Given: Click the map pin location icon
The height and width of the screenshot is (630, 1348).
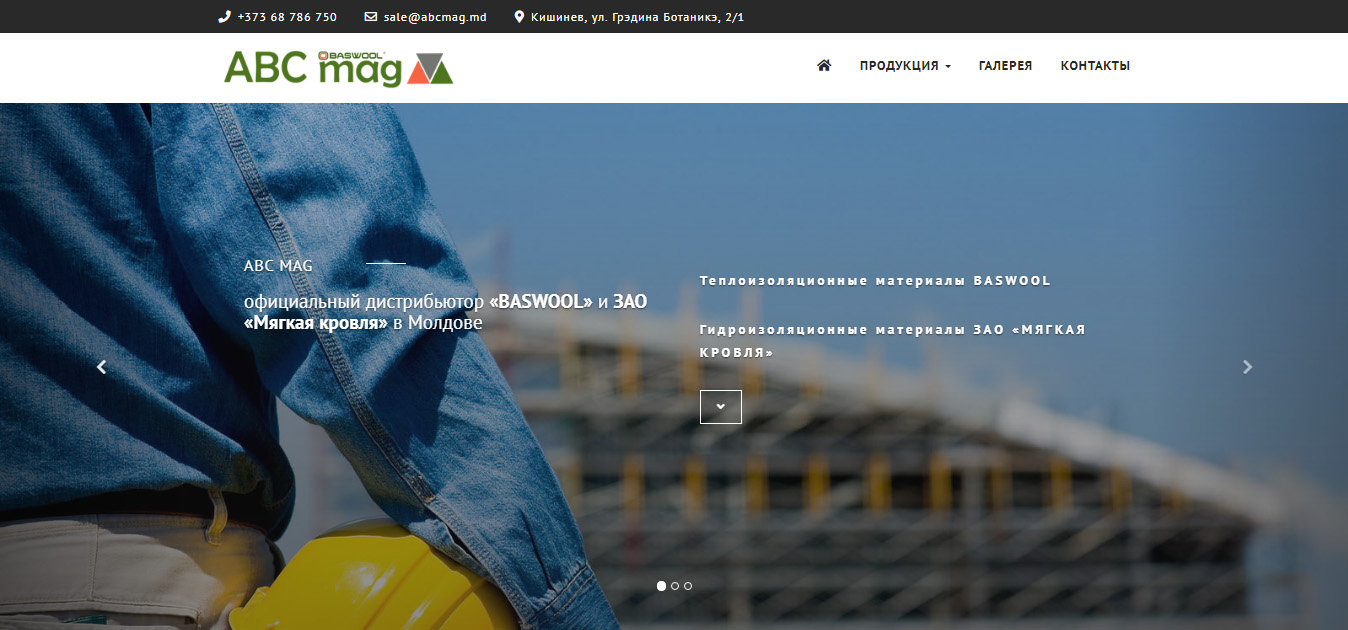Looking at the screenshot, I should point(519,17).
